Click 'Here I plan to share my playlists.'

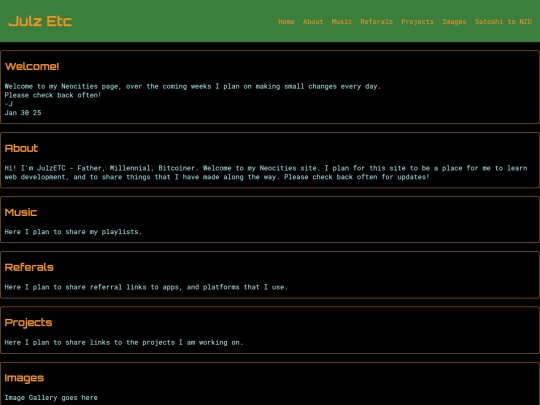tap(73, 232)
